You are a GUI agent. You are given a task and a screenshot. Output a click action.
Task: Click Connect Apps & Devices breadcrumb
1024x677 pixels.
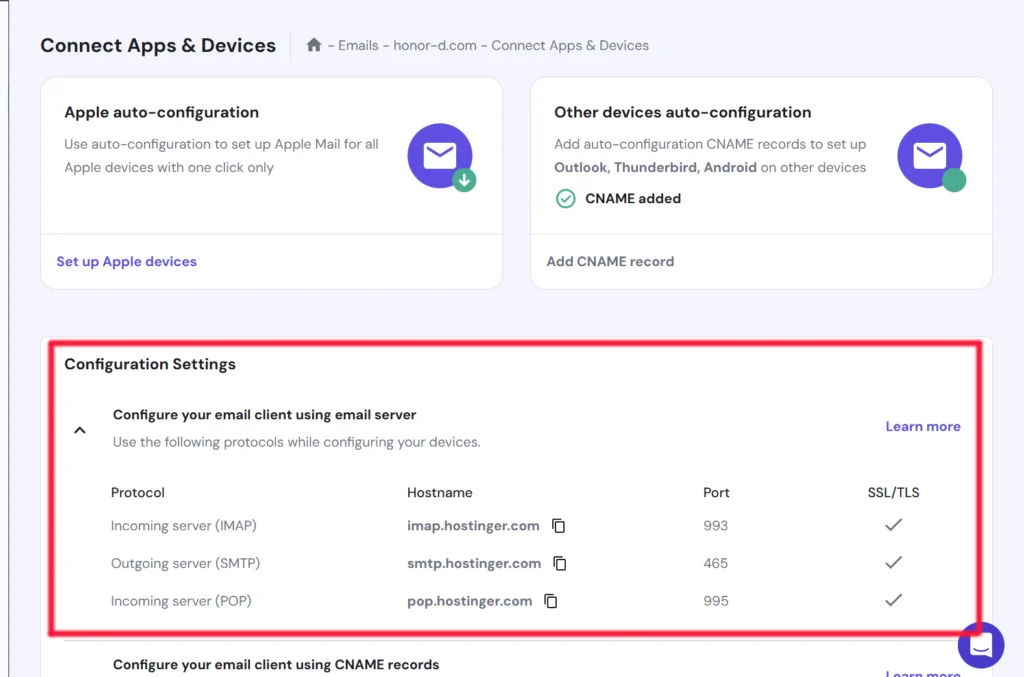pyautogui.click(x=570, y=46)
